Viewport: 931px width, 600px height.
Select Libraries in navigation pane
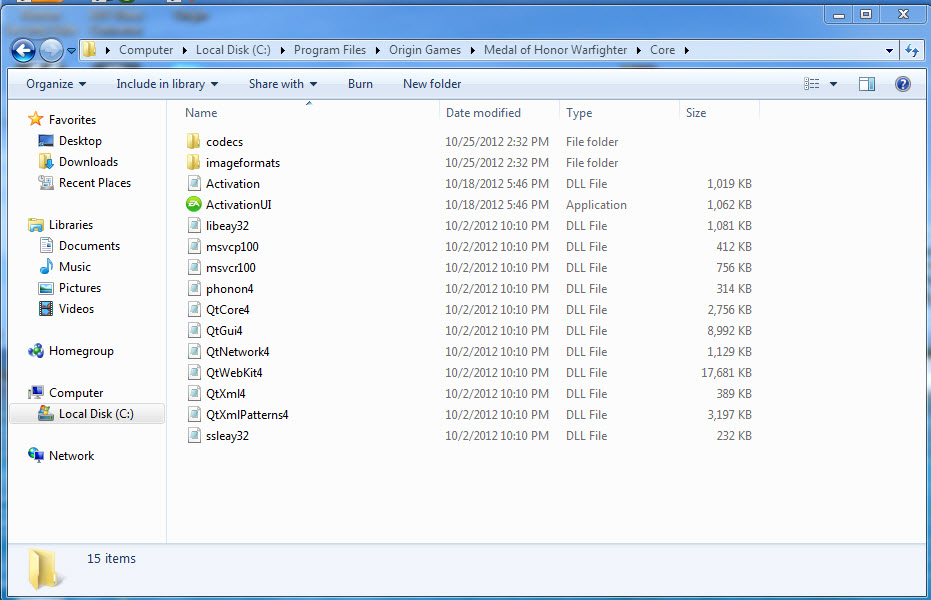(71, 224)
